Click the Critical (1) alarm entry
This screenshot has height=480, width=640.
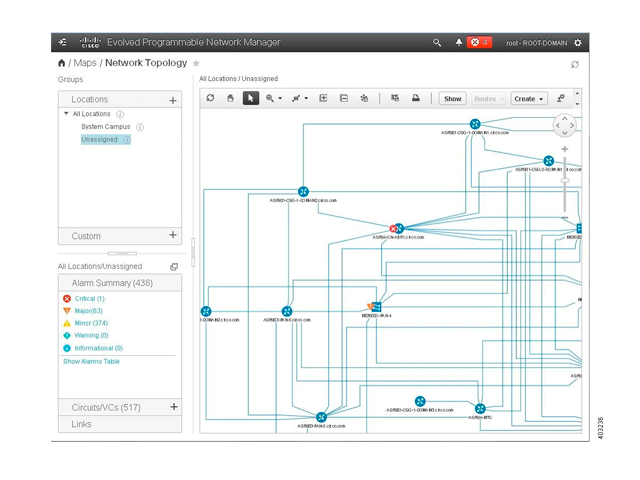click(x=87, y=299)
